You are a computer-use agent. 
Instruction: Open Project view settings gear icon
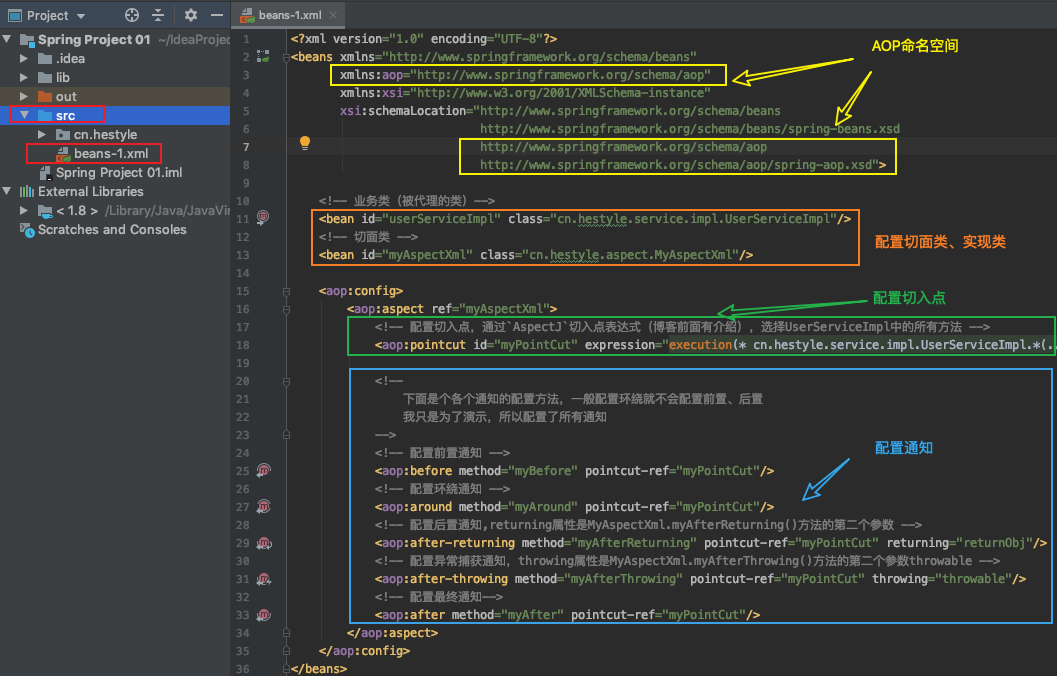click(x=190, y=16)
